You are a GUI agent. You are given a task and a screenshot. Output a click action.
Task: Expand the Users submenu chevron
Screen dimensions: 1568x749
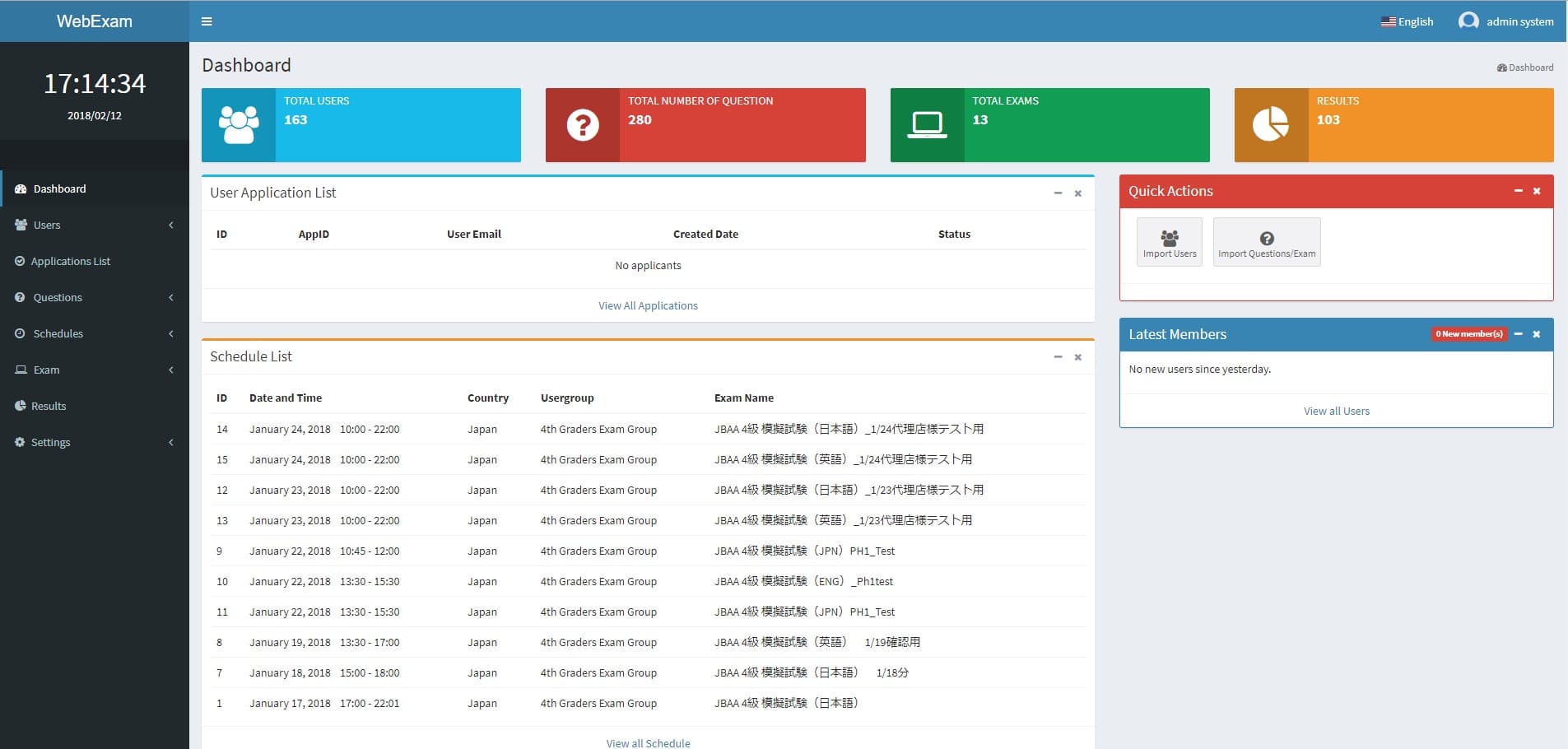click(x=171, y=225)
